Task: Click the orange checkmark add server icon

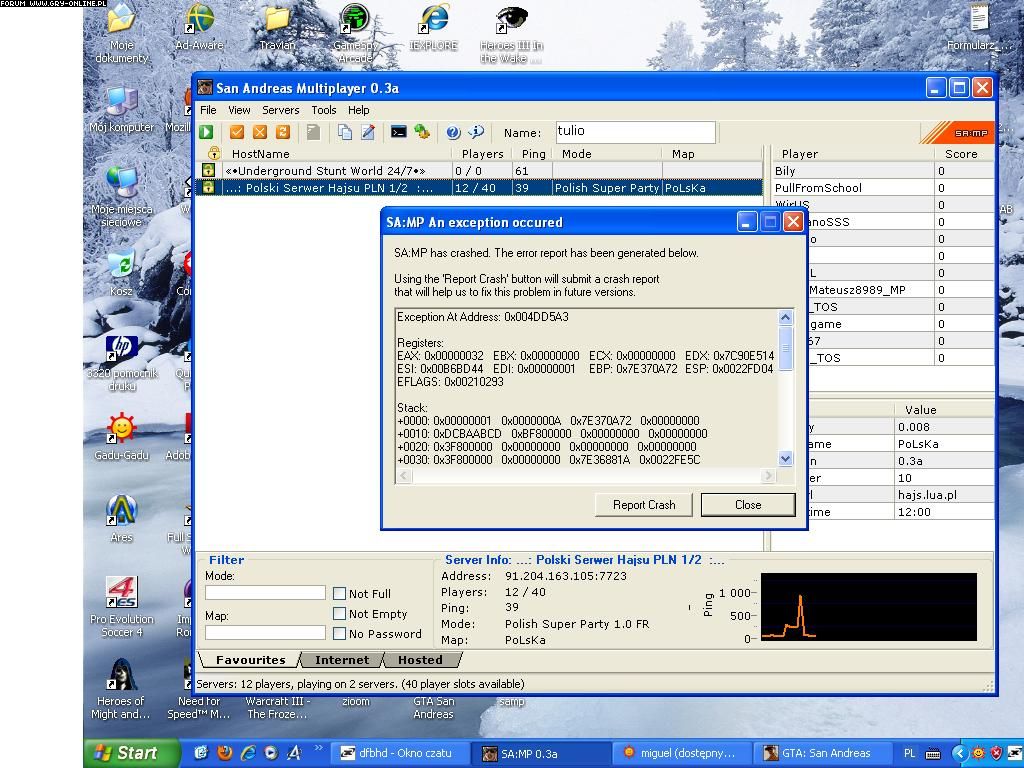Action: [x=237, y=132]
